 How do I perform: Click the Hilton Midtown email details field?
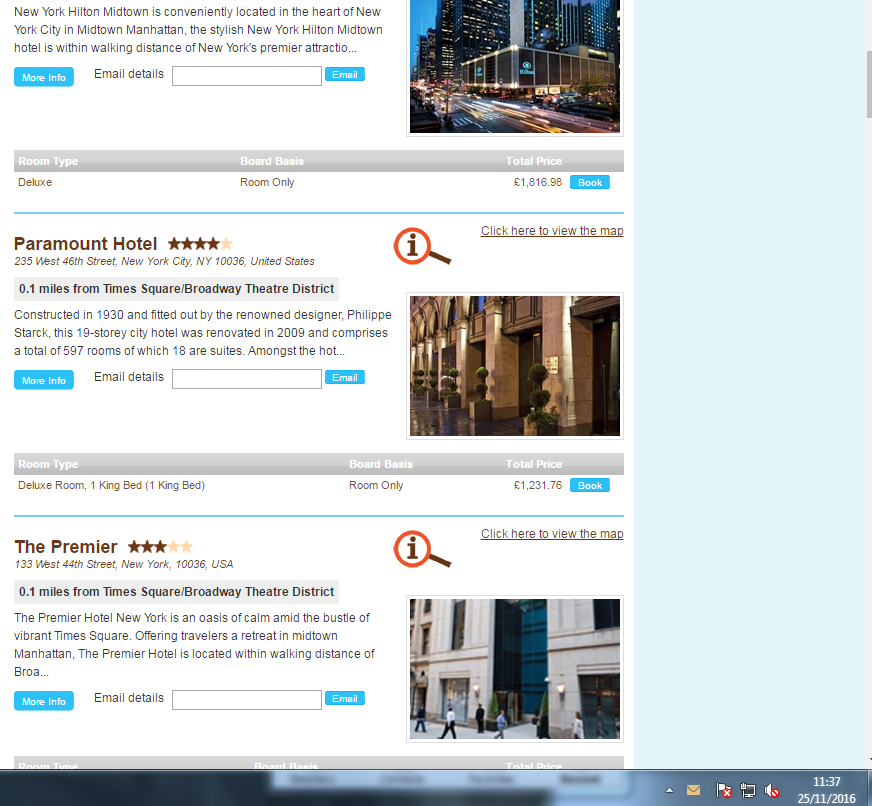[x=247, y=76]
